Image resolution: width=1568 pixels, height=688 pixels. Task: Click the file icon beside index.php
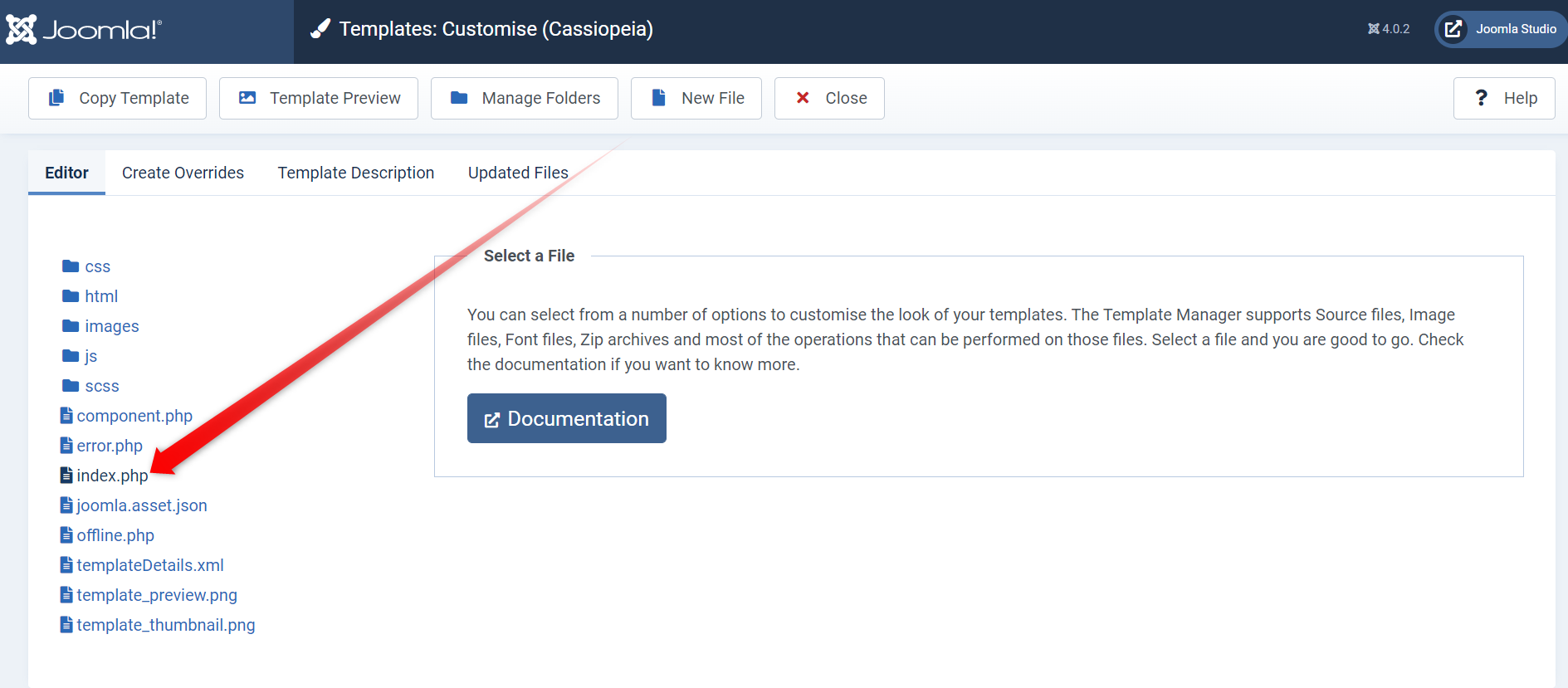[66, 475]
